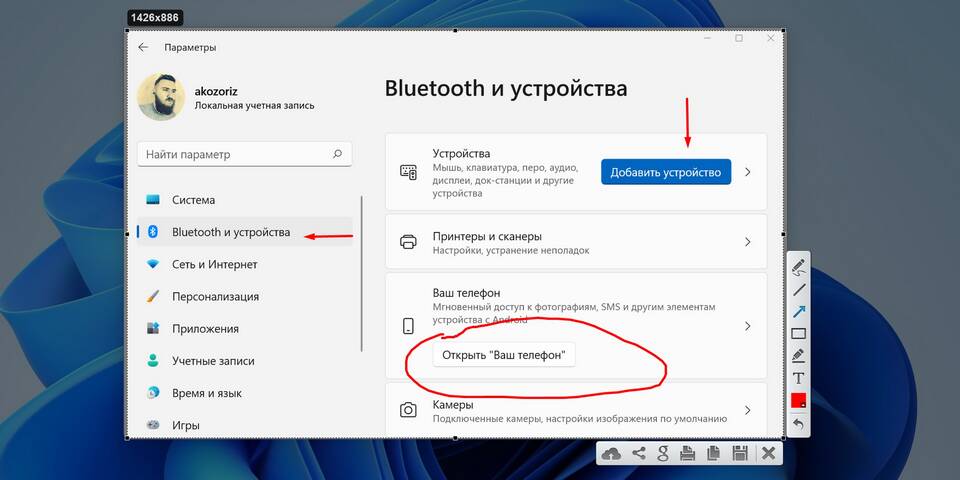960x480 pixels.
Task: Click the Bluetooth logo icon in sidebar
Action: tap(154, 232)
